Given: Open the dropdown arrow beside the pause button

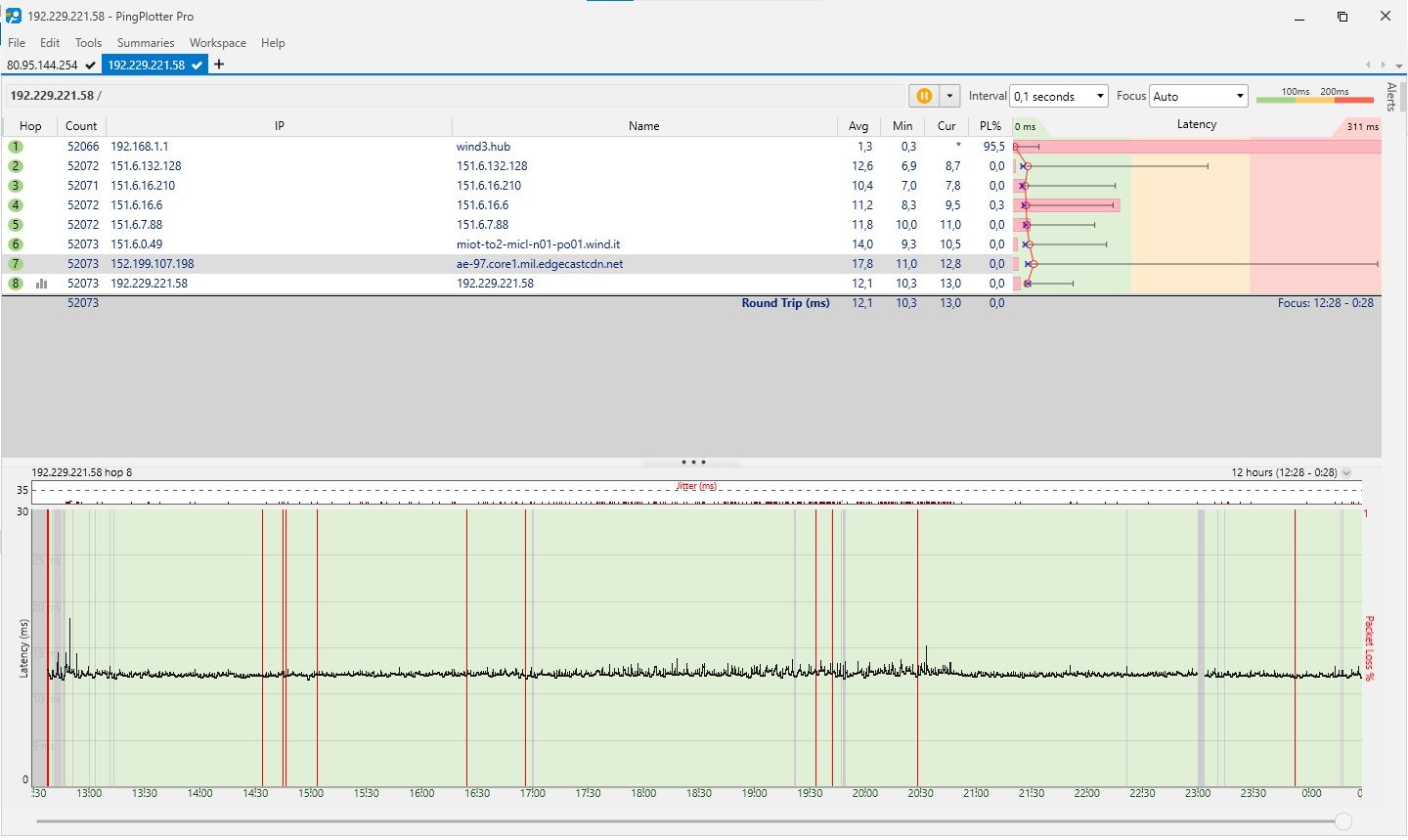Looking at the screenshot, I should (949, 96).
